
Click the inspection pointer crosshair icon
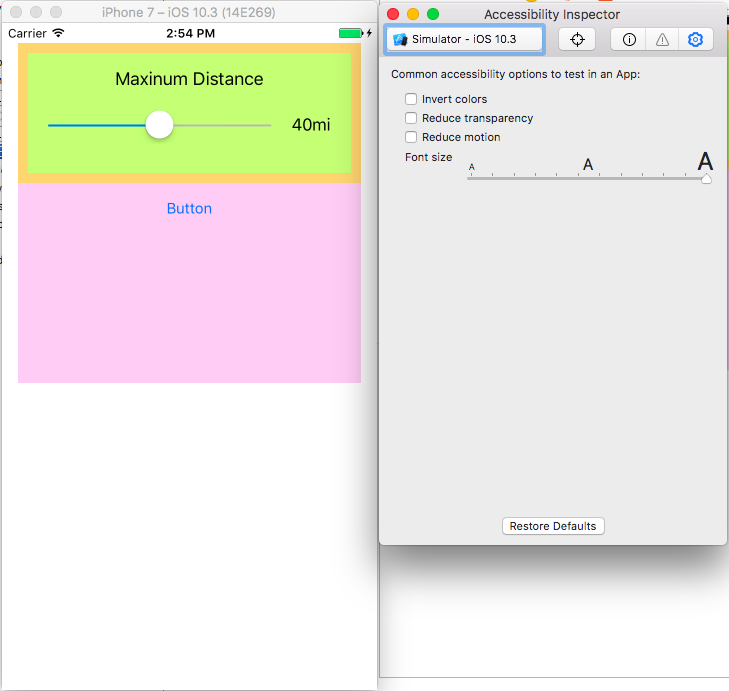point(577,40)
